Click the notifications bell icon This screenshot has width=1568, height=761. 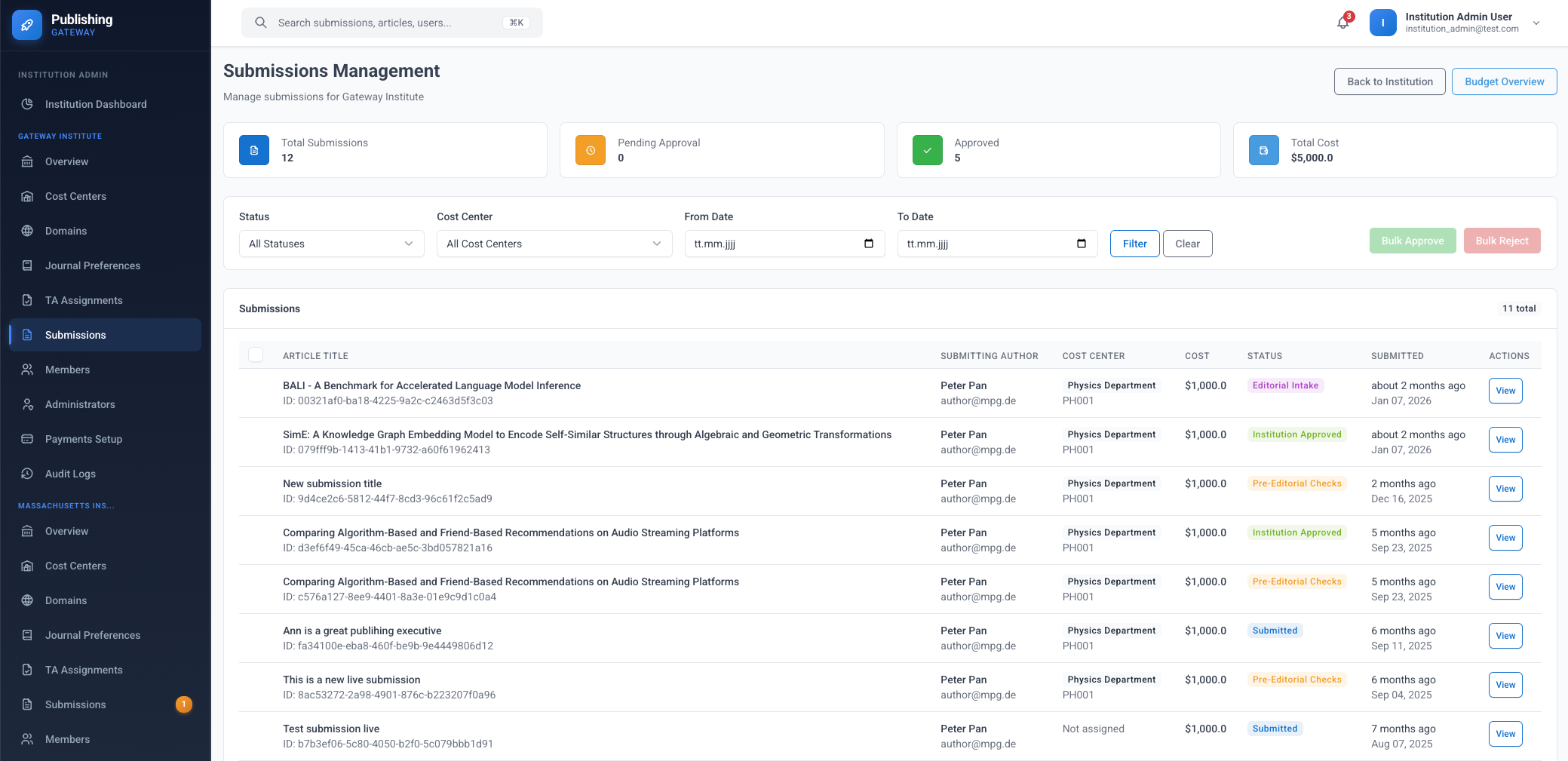point(1342,23)
